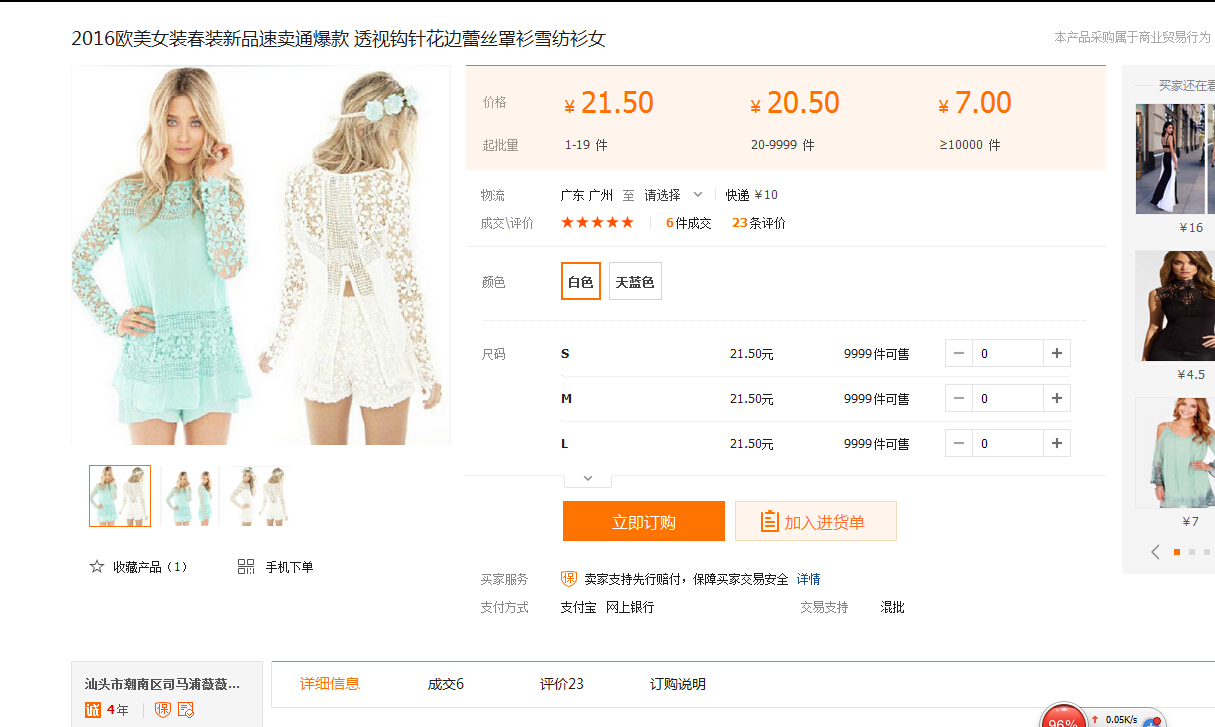Click the orange shield icon beside buyer protection text

(569, 579)
